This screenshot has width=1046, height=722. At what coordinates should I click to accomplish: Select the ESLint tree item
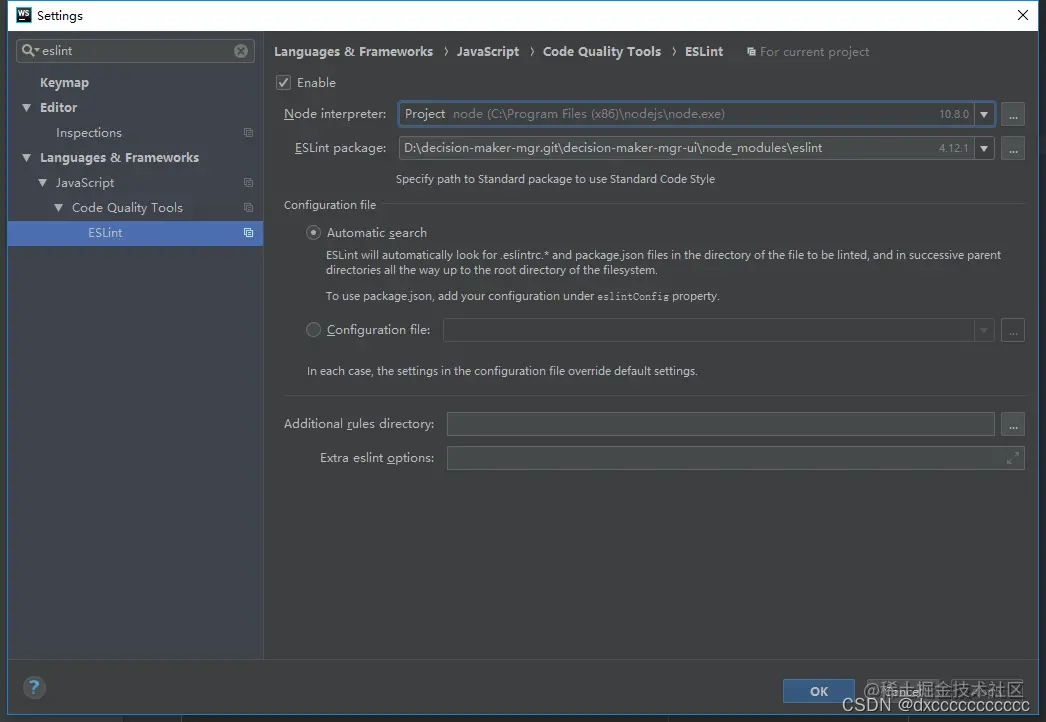(135, 233)
